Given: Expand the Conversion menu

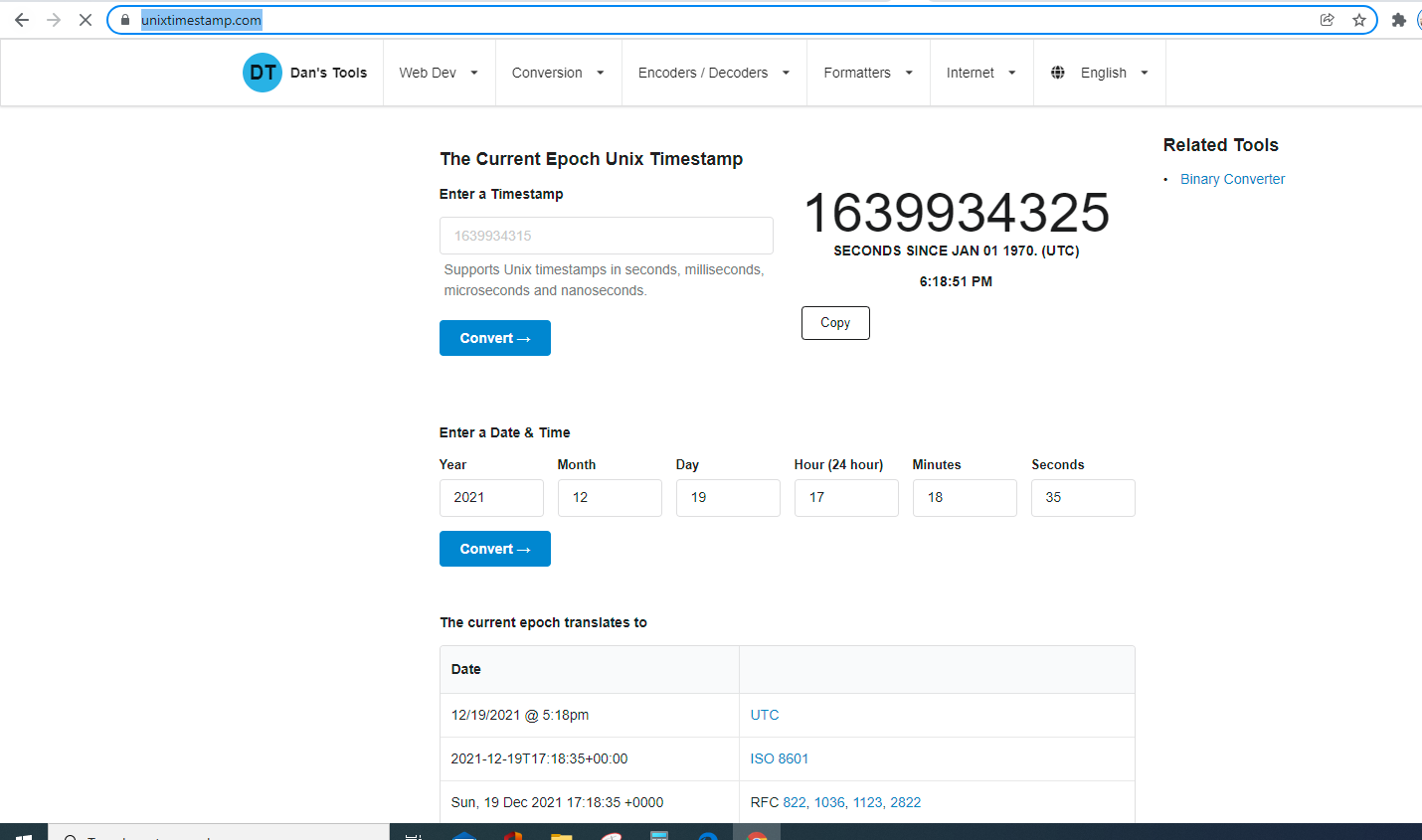Looking at the screenshot, I should pyautogui.click(x=558, y=73).
